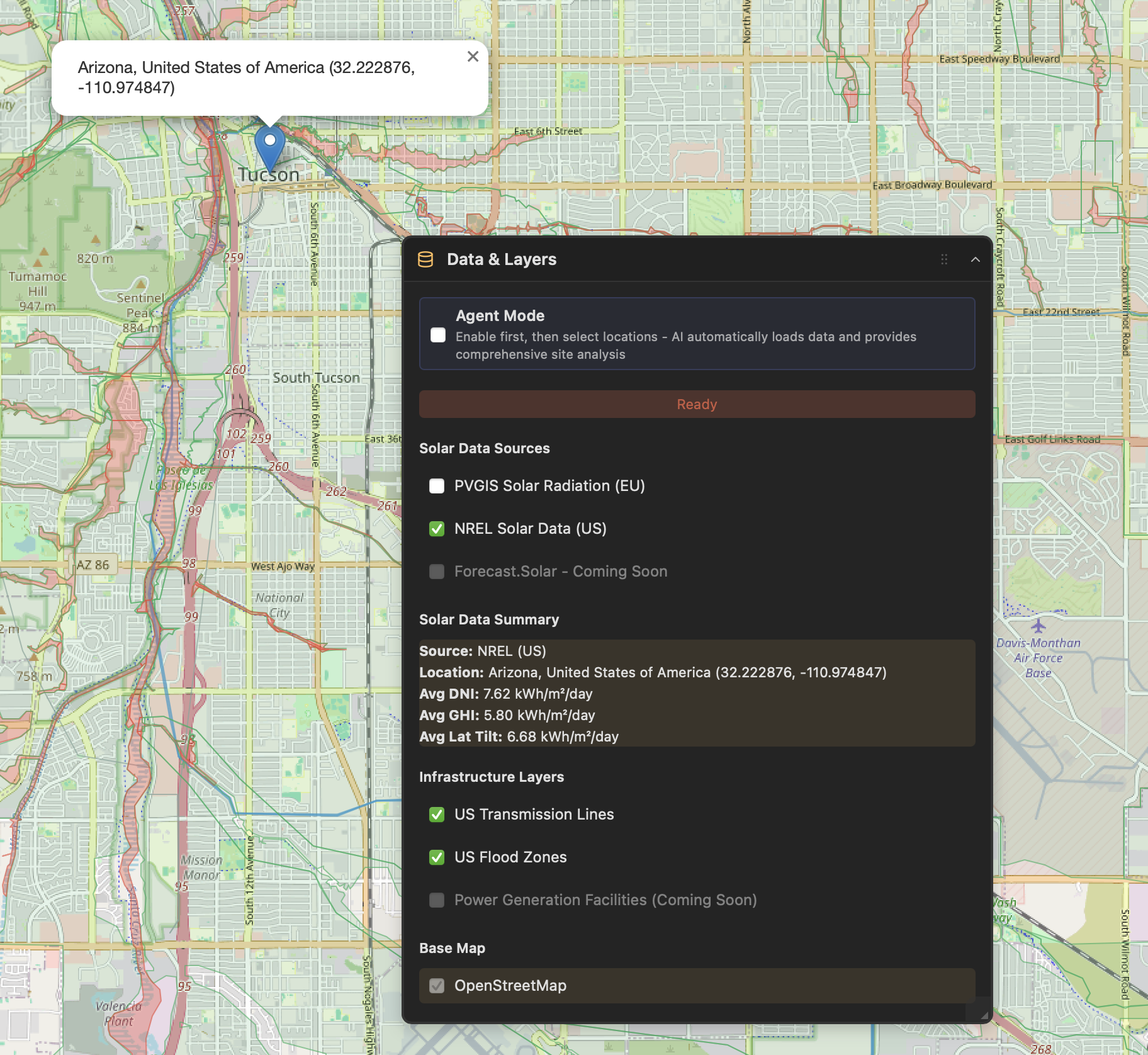Enable PVGIS Solar Radiation (EU) source
The image size is (1148, 1055).
437,486
